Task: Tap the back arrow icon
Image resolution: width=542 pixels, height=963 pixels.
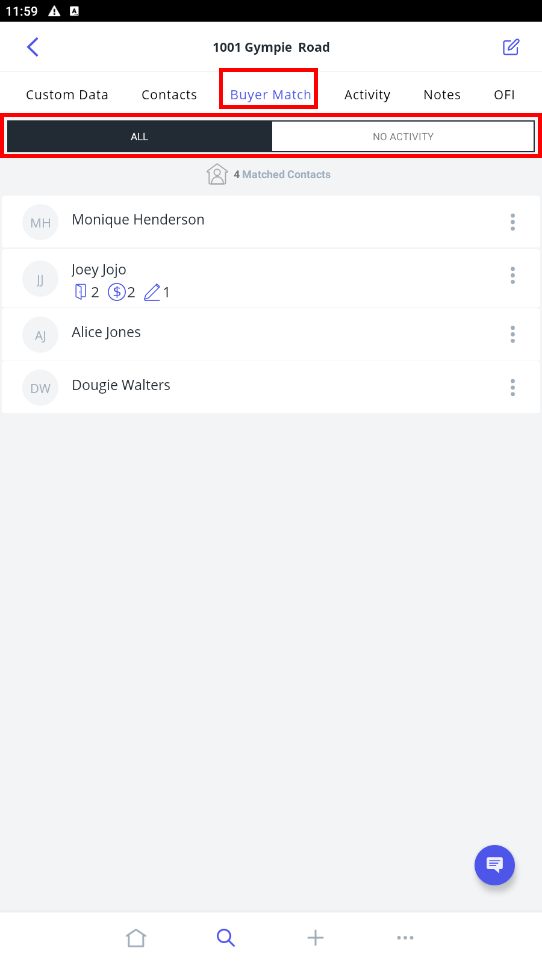Action: (x=33, y=47)
